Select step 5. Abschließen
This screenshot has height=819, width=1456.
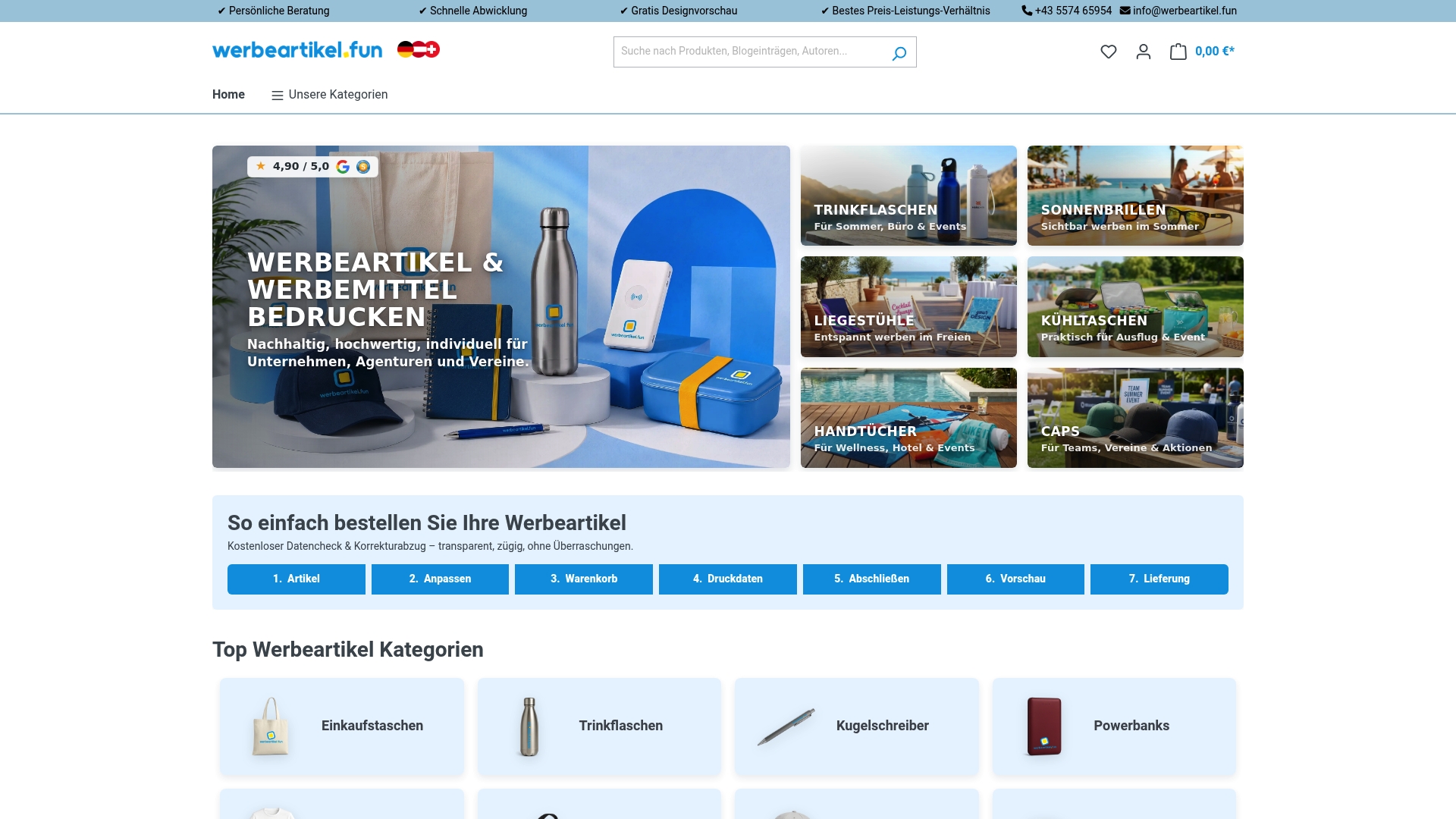click(872, 579)
